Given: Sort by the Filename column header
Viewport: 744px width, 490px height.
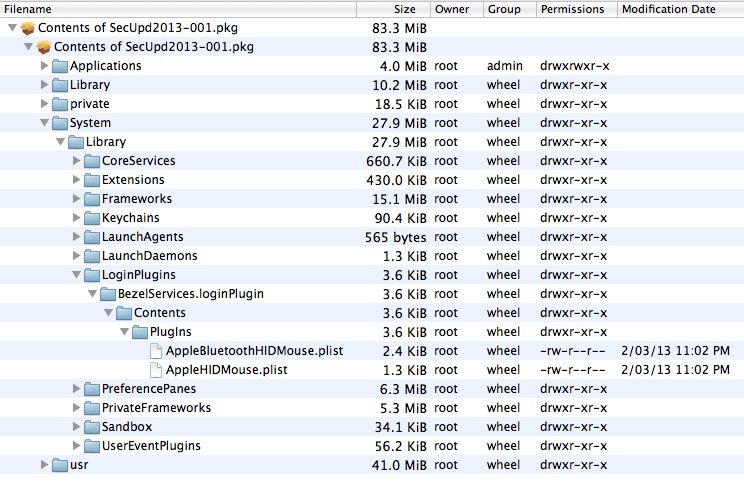Looking at the screenshot, I should pos(178,9).
